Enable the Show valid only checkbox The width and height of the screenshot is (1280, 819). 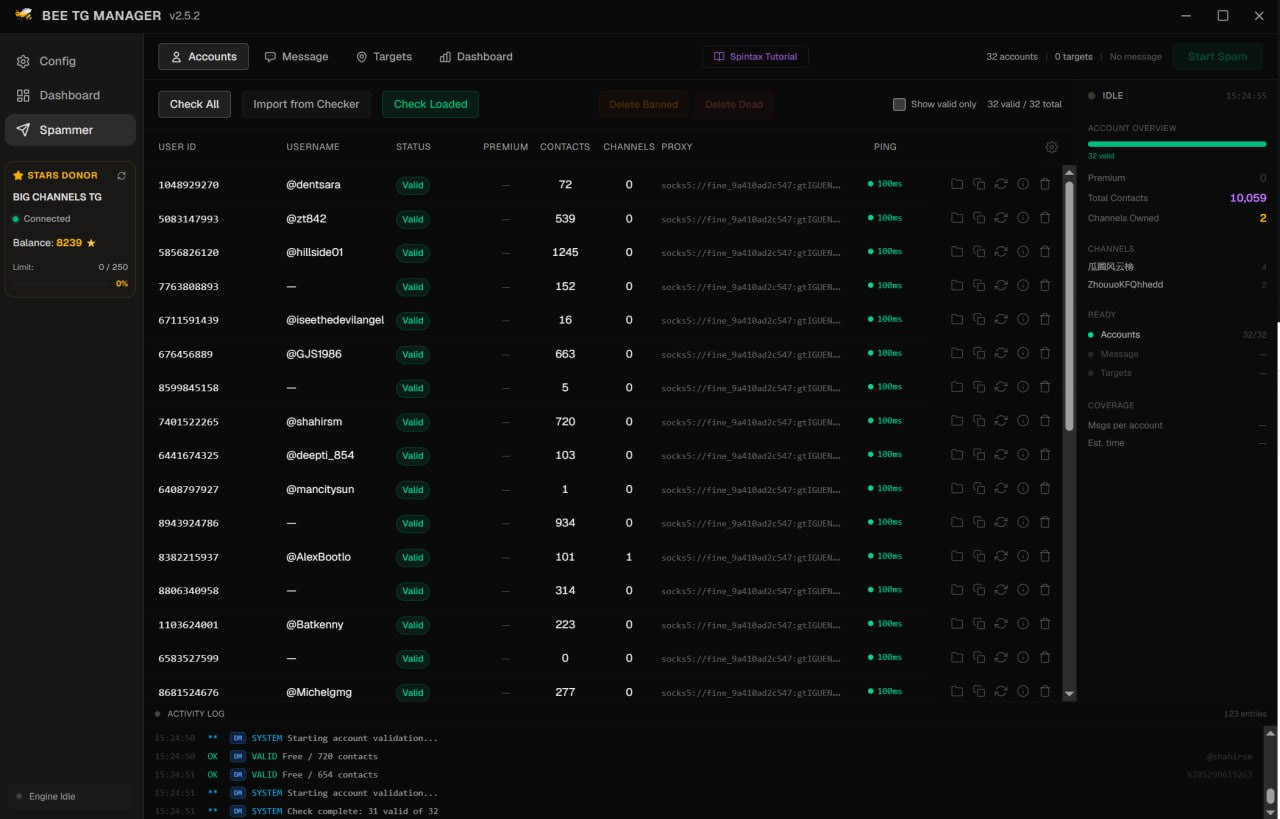[x=899, y=104]
